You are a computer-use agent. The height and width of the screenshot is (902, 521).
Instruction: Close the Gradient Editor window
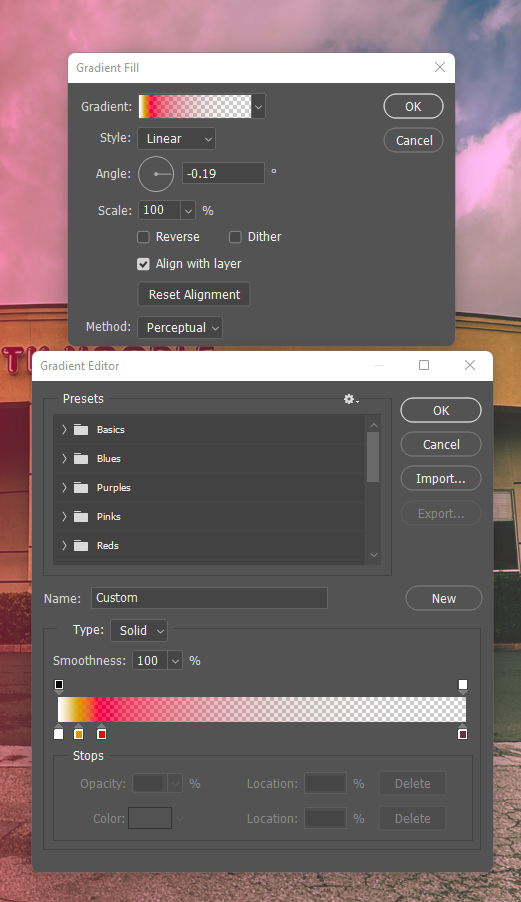tap(470, 365)
